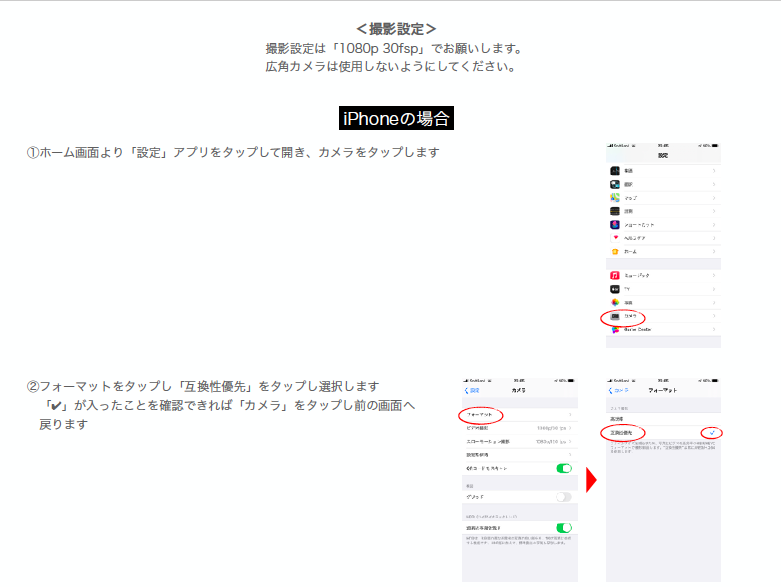Image resolution: width=781 pixels, height=587 pixels.
Task: Open フォーマット row chevron on Camera screen
Action: (570, 414)
